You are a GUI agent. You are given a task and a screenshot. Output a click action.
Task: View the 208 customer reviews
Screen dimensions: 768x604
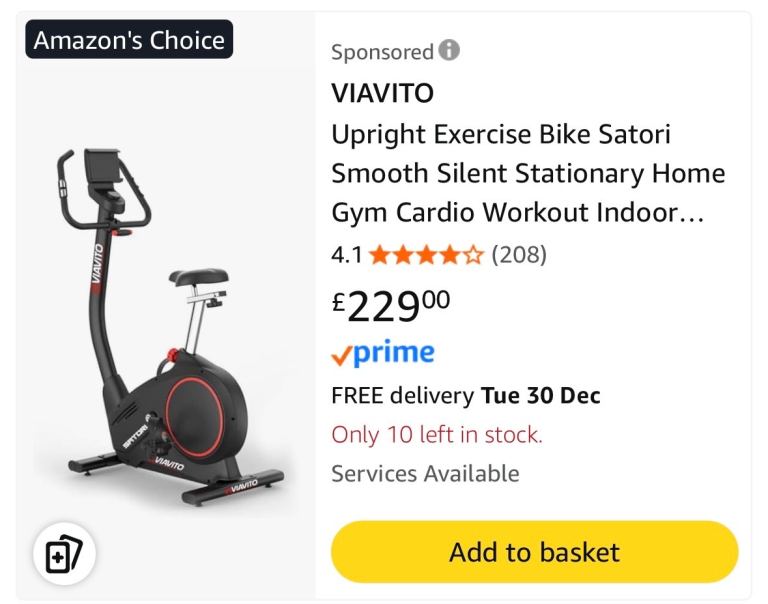coord(519,255)
